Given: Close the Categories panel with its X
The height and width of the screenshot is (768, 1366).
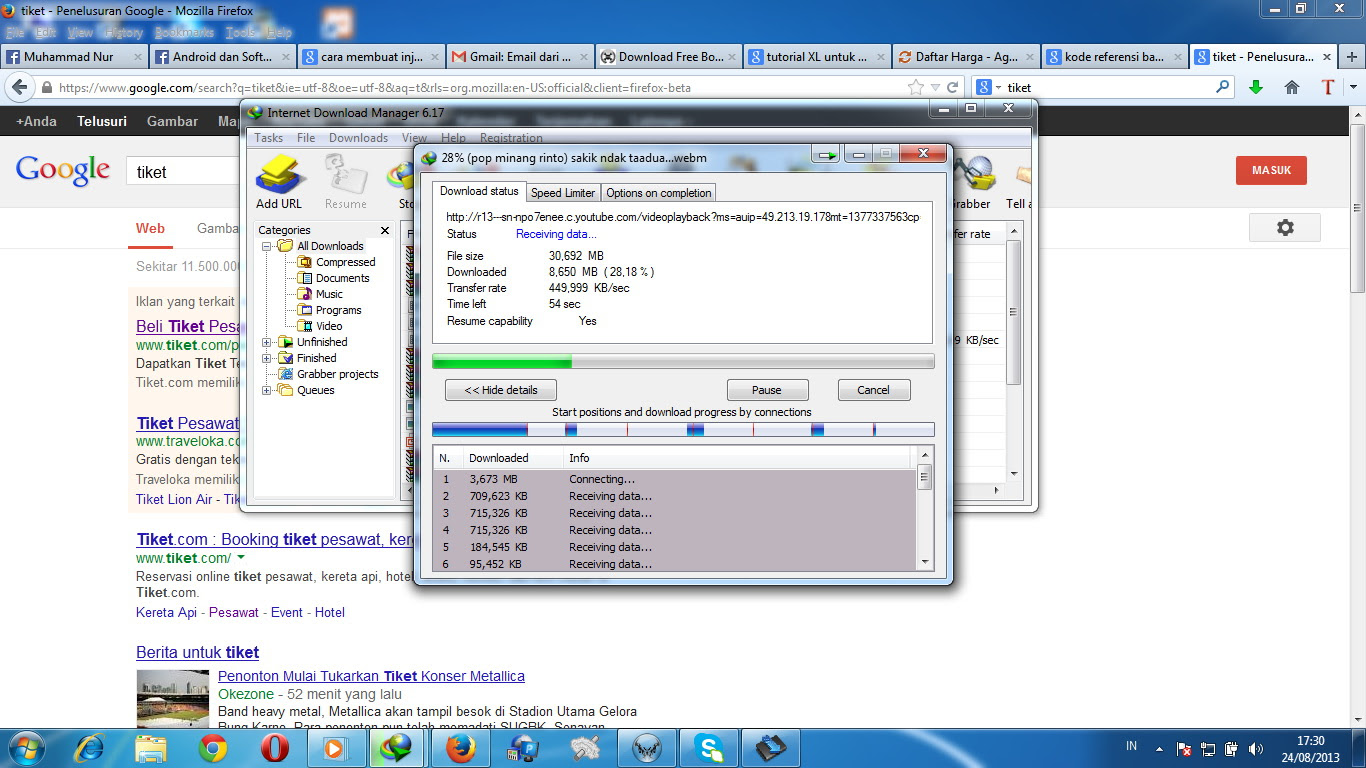Looking at the screenshot, I should (x=385, y=230).
